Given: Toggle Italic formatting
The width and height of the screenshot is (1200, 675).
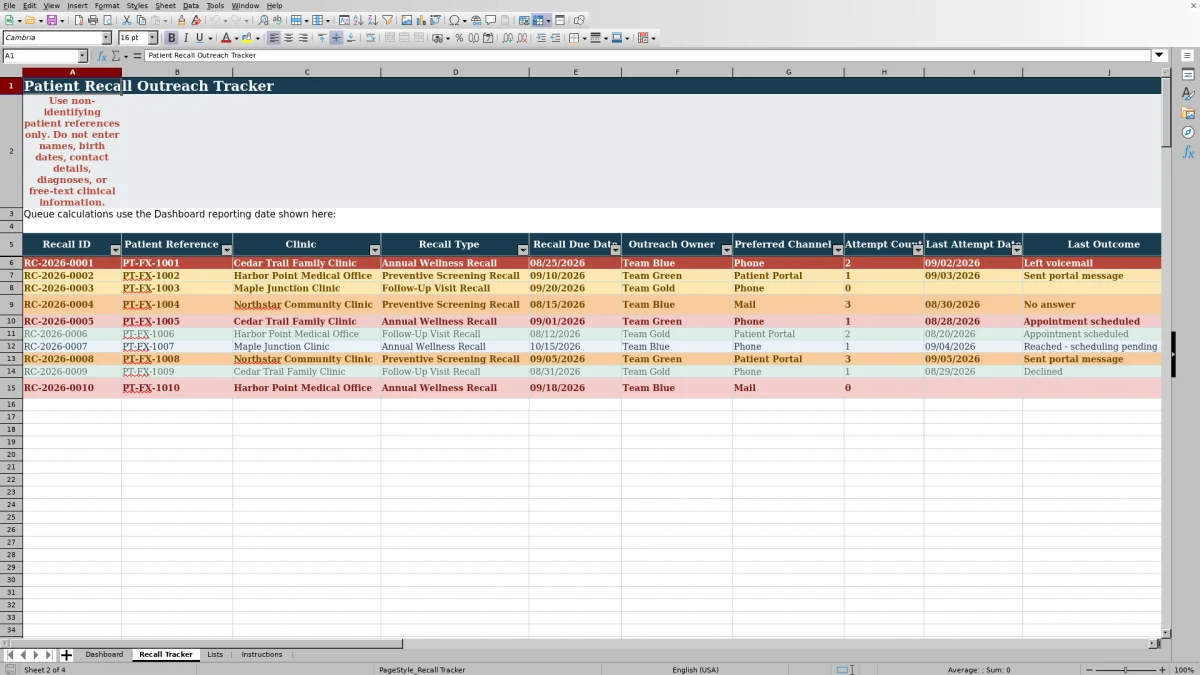Looking at the screenshot, I should coord(185,38).
